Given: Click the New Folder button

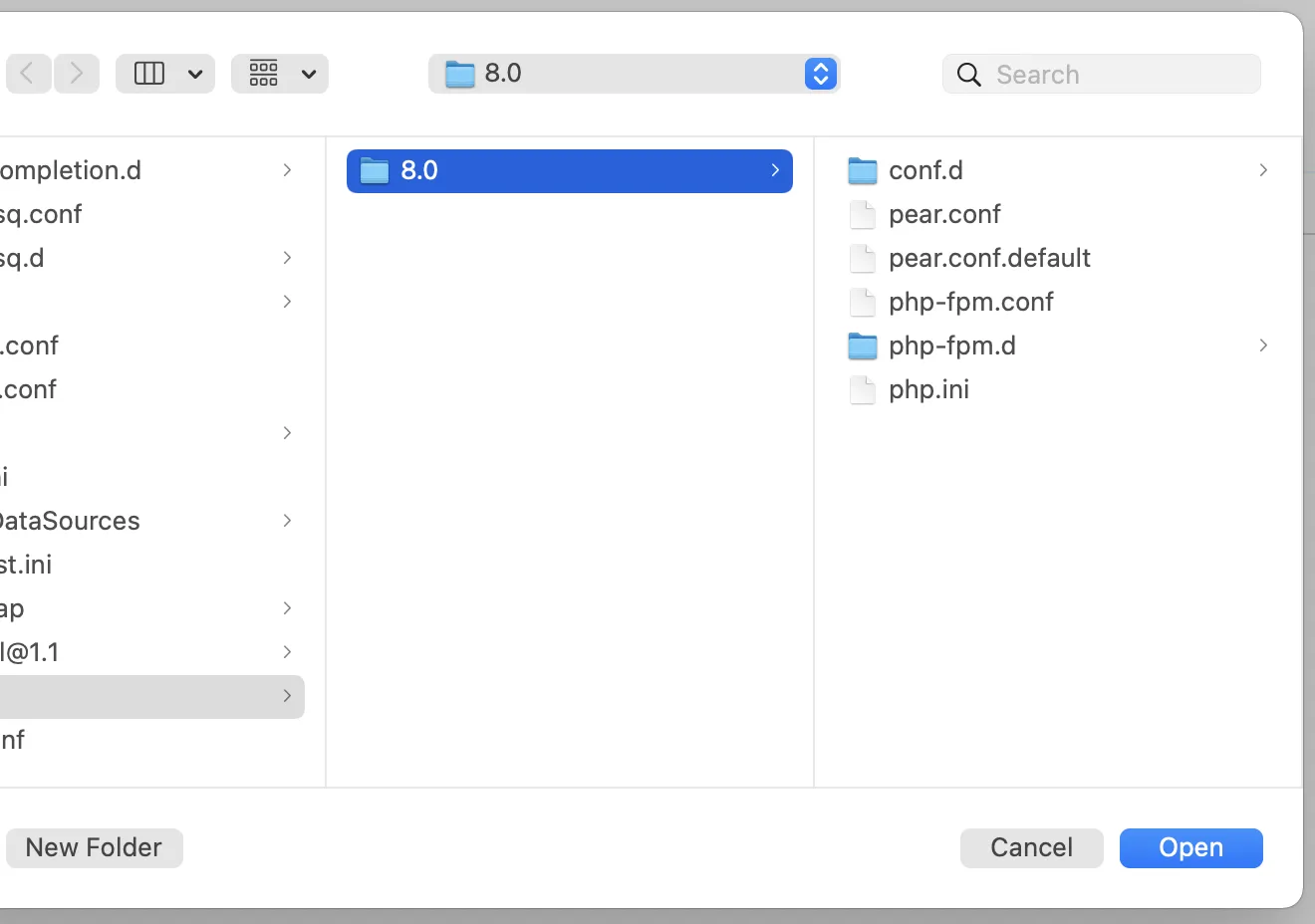Looking at the screenshot, I should pos(94,848).
